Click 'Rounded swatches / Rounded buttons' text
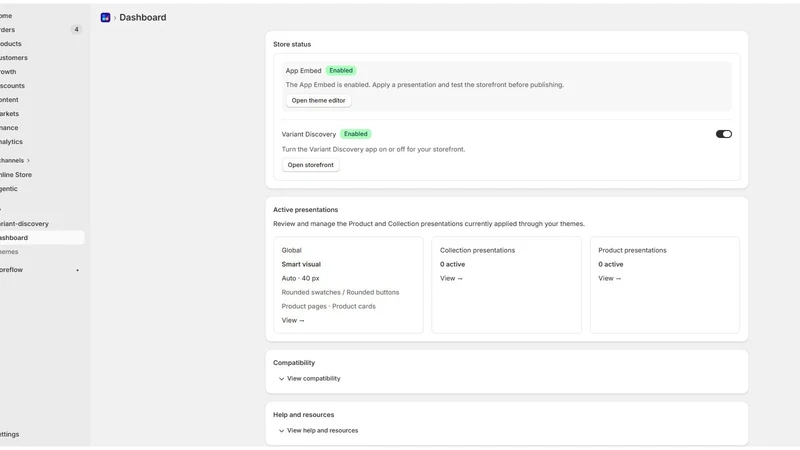Image resolution: width=800 pixels, height=450 pixels. click(340, 292)
